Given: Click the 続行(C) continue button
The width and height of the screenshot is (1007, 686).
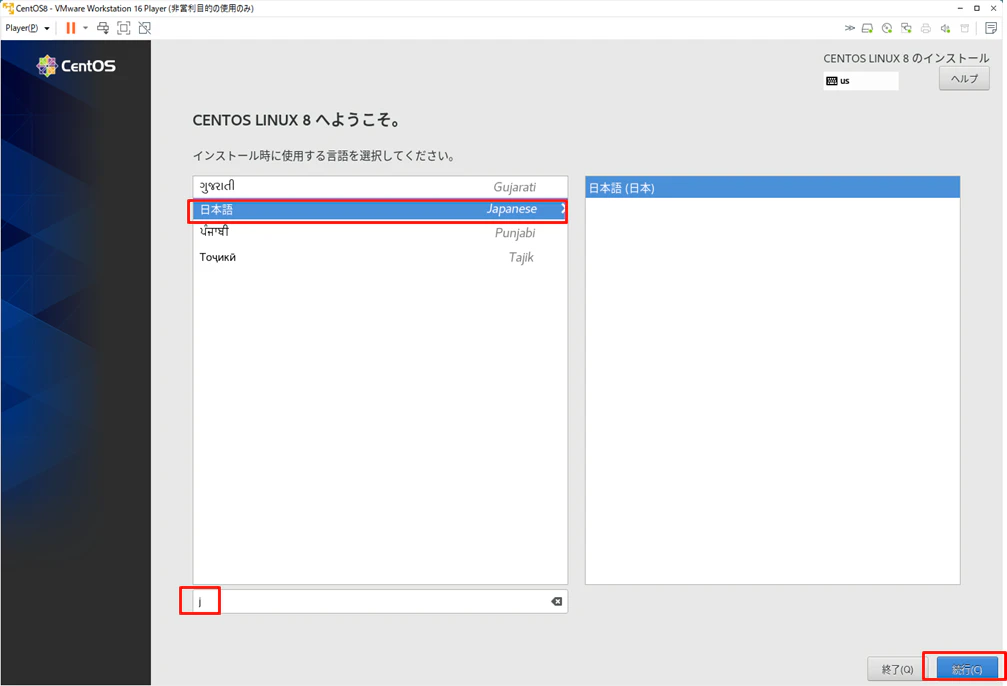Looking at the screenshot, I should point(967,669).
